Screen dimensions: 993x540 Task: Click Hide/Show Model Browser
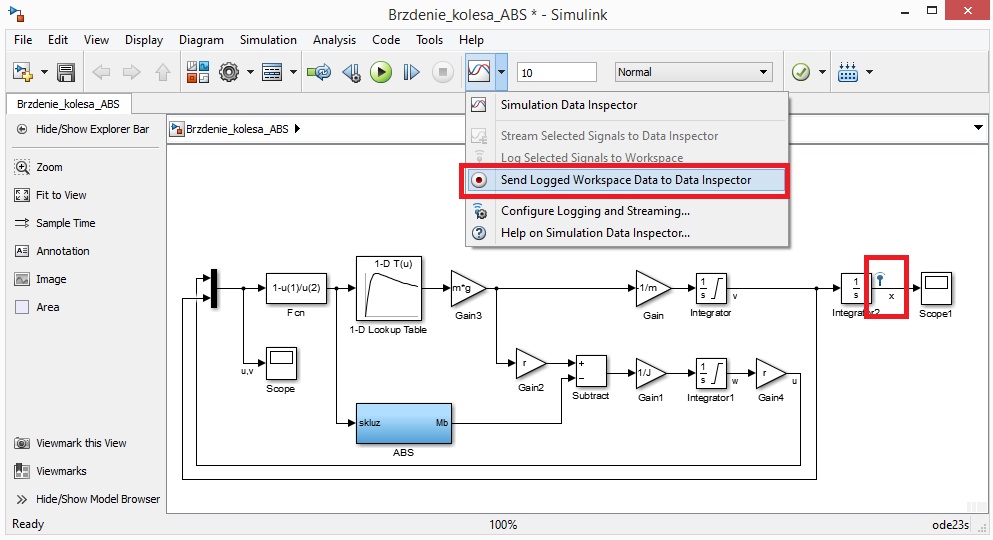[88, 499]
